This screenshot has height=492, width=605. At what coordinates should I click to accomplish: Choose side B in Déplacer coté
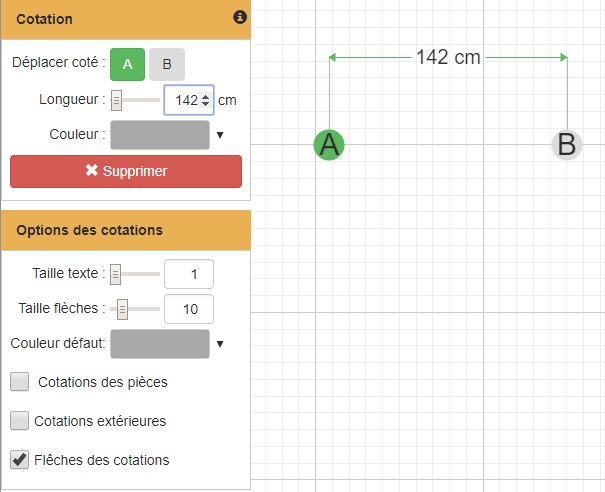(x=167, y=64)
